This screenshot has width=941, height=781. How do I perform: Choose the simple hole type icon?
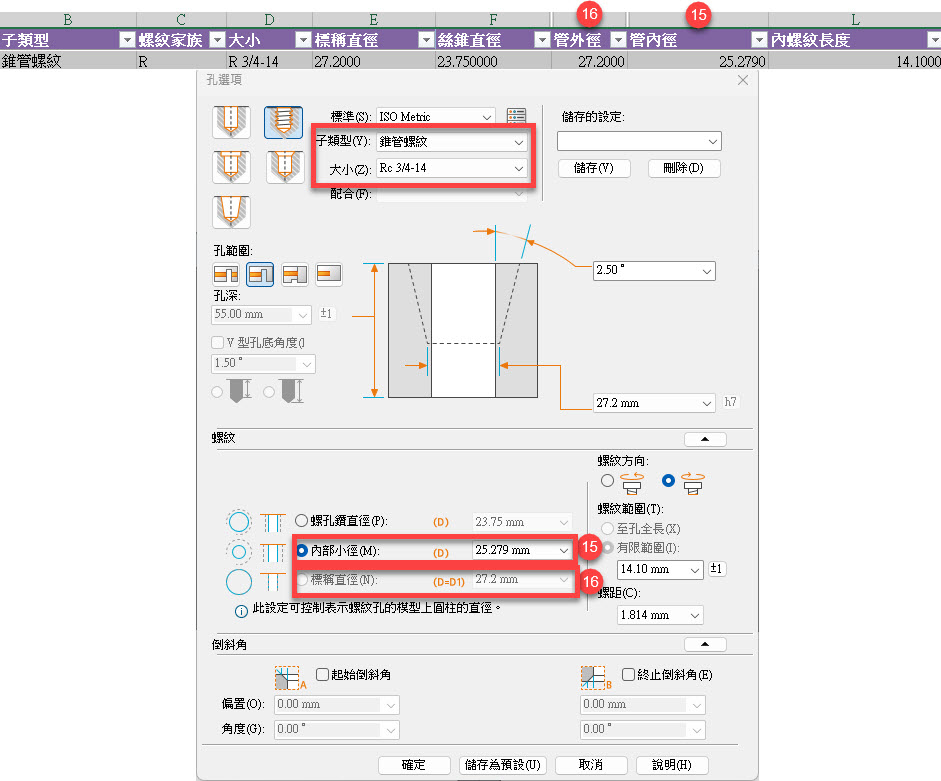pyautogui.click(x=231, y=122)
